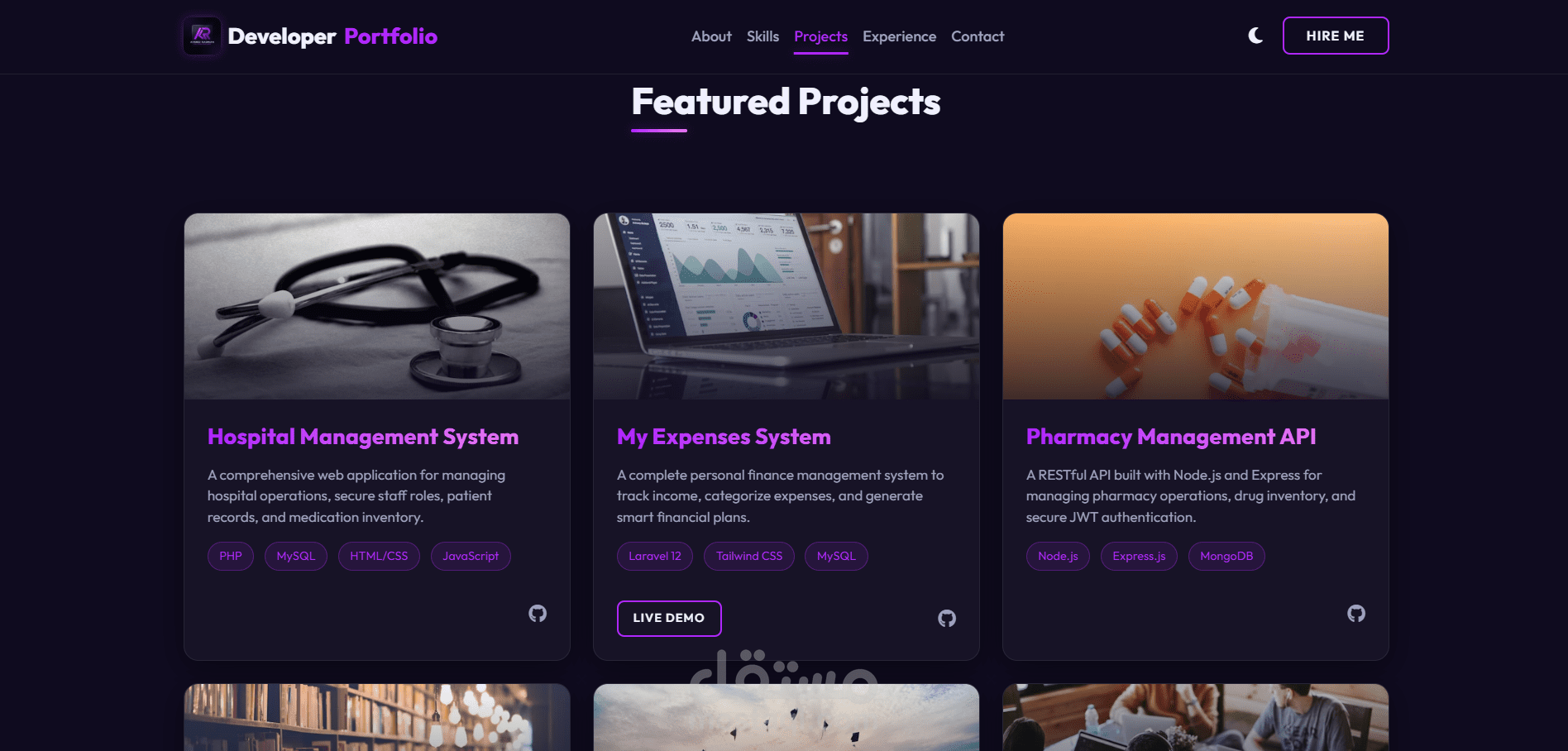Click the Developer Portfolio title text
Screen dimensions: 1568x751
click(332, 36)
